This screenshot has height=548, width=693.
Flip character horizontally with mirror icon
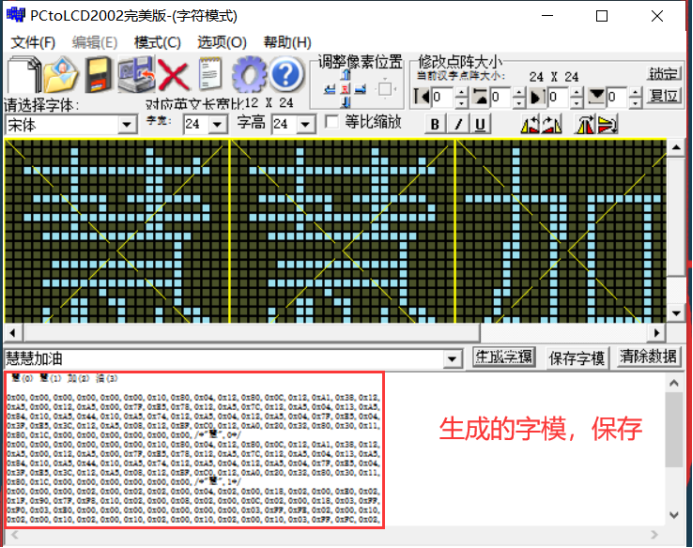(585, 124)
